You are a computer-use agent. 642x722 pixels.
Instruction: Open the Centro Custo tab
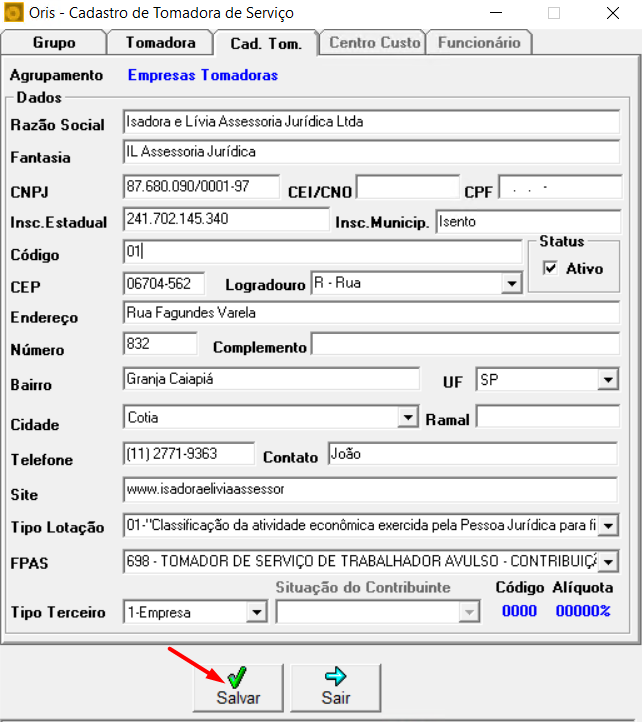[x=374, y=43]
